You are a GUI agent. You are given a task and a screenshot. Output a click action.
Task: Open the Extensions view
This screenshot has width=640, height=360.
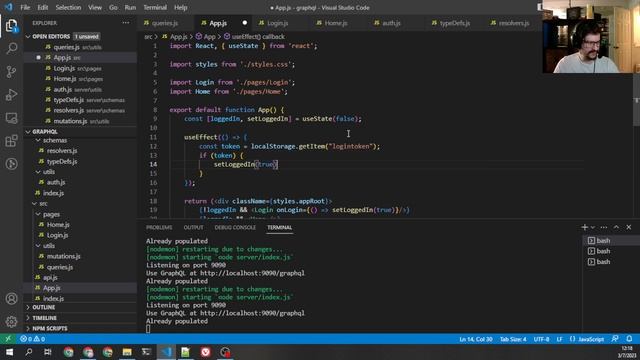point(11,141)
